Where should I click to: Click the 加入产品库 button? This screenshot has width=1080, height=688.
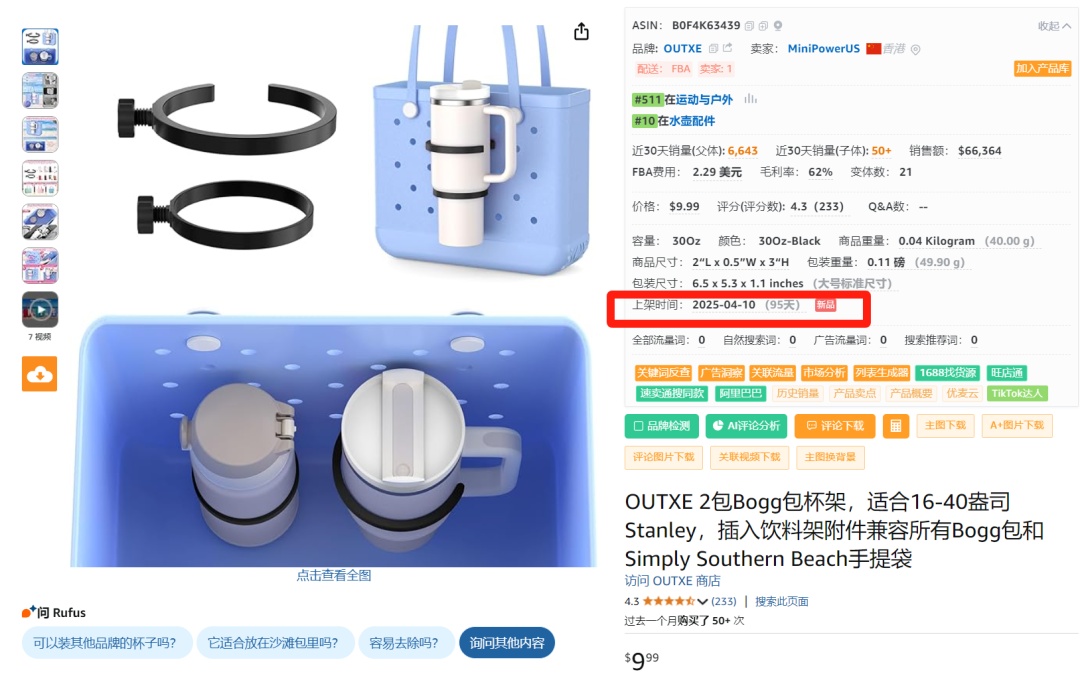[x=1042, y=69]
